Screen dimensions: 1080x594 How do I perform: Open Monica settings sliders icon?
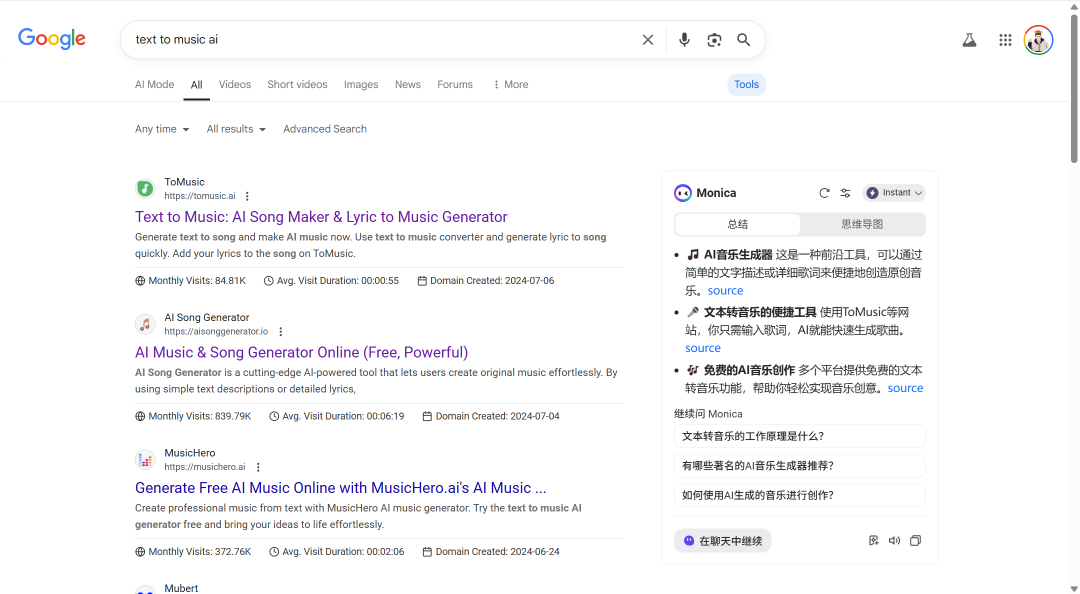click(x=845, y=193)
